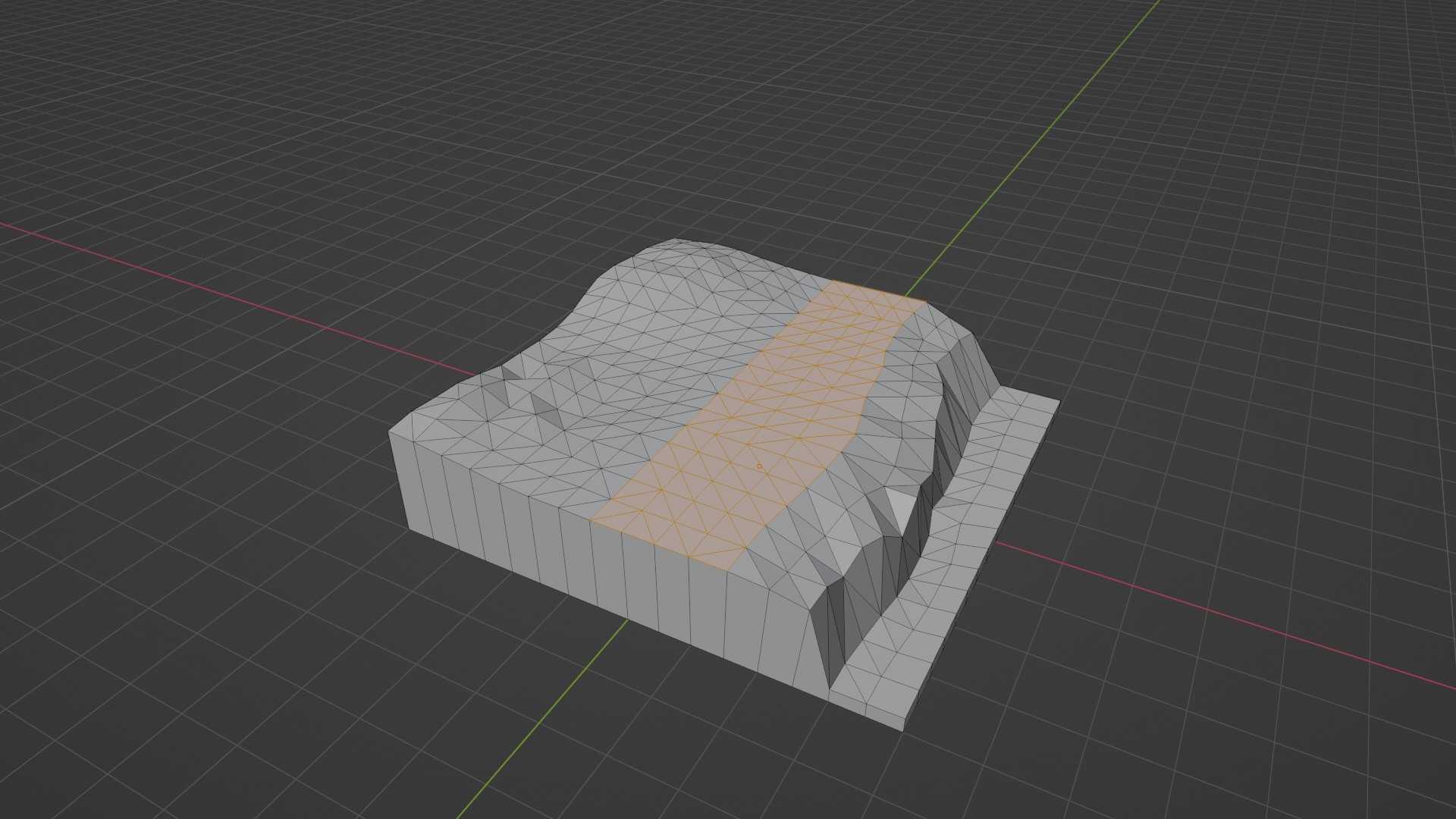1456x819 pixels.
Task: Click the front-left top corner of the mesh
Action: (x=391, y=433)
